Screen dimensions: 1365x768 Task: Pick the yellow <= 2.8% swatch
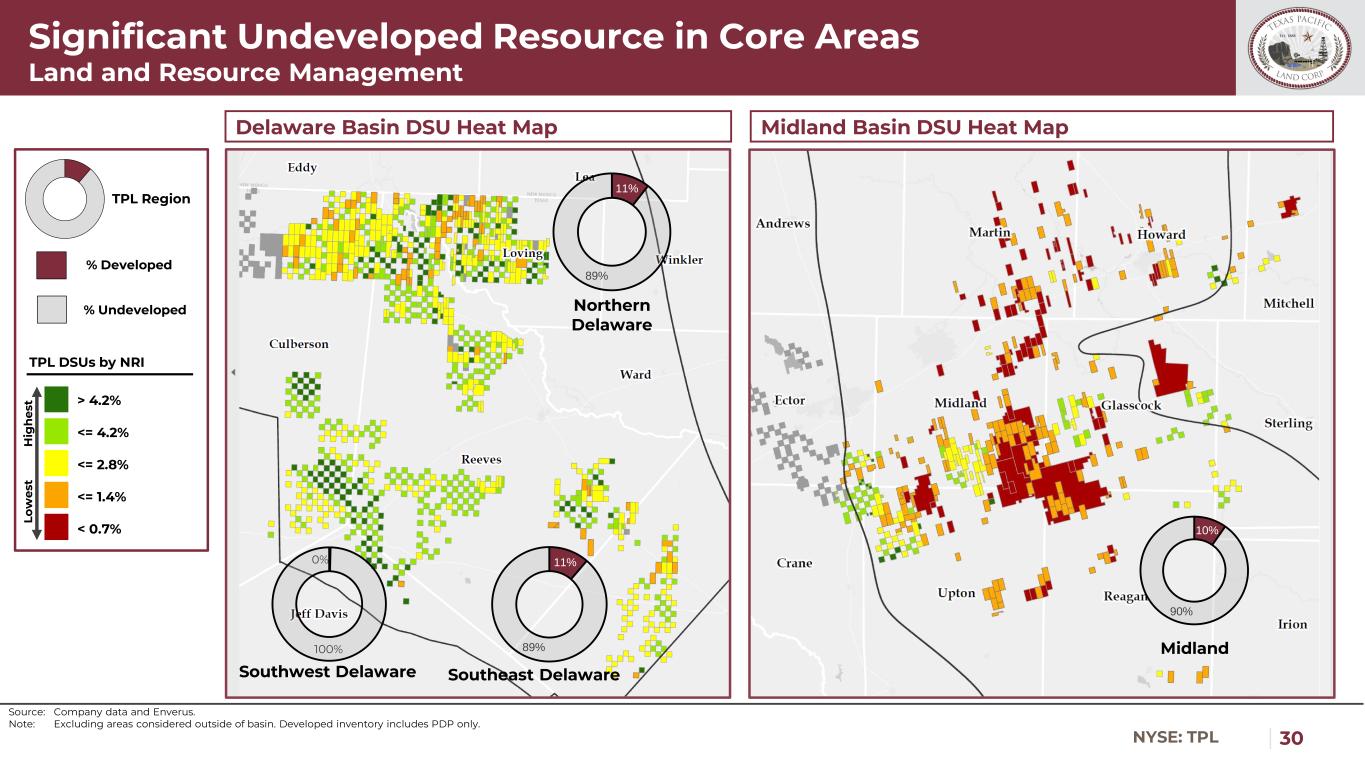(x=56, y=465)
